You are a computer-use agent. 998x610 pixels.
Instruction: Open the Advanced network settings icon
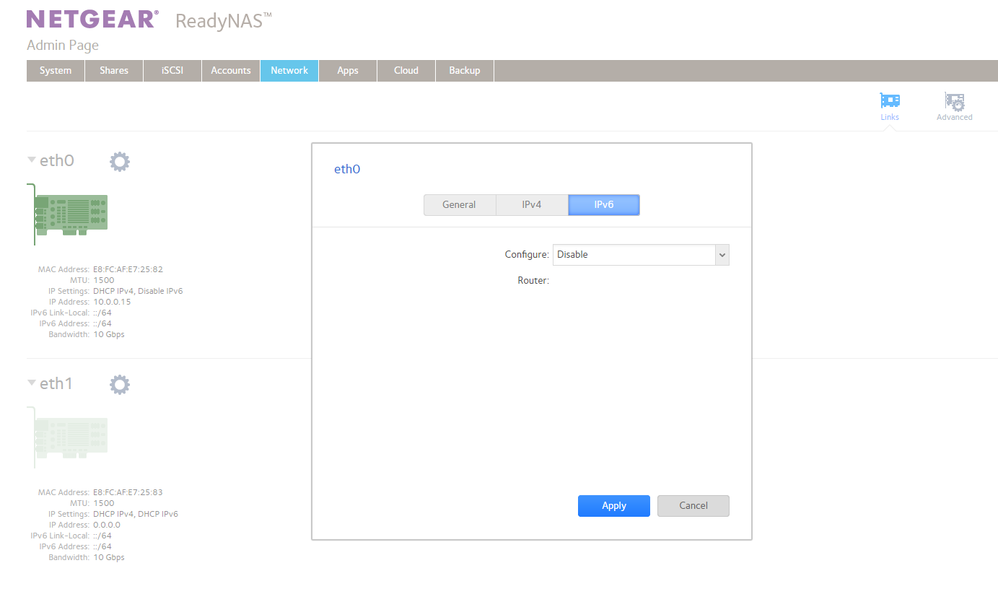click(954, 106)
